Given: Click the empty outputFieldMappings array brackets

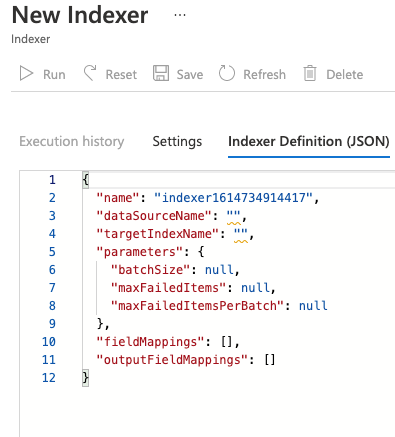Looking at the screenshot, I should coord(270,360).
